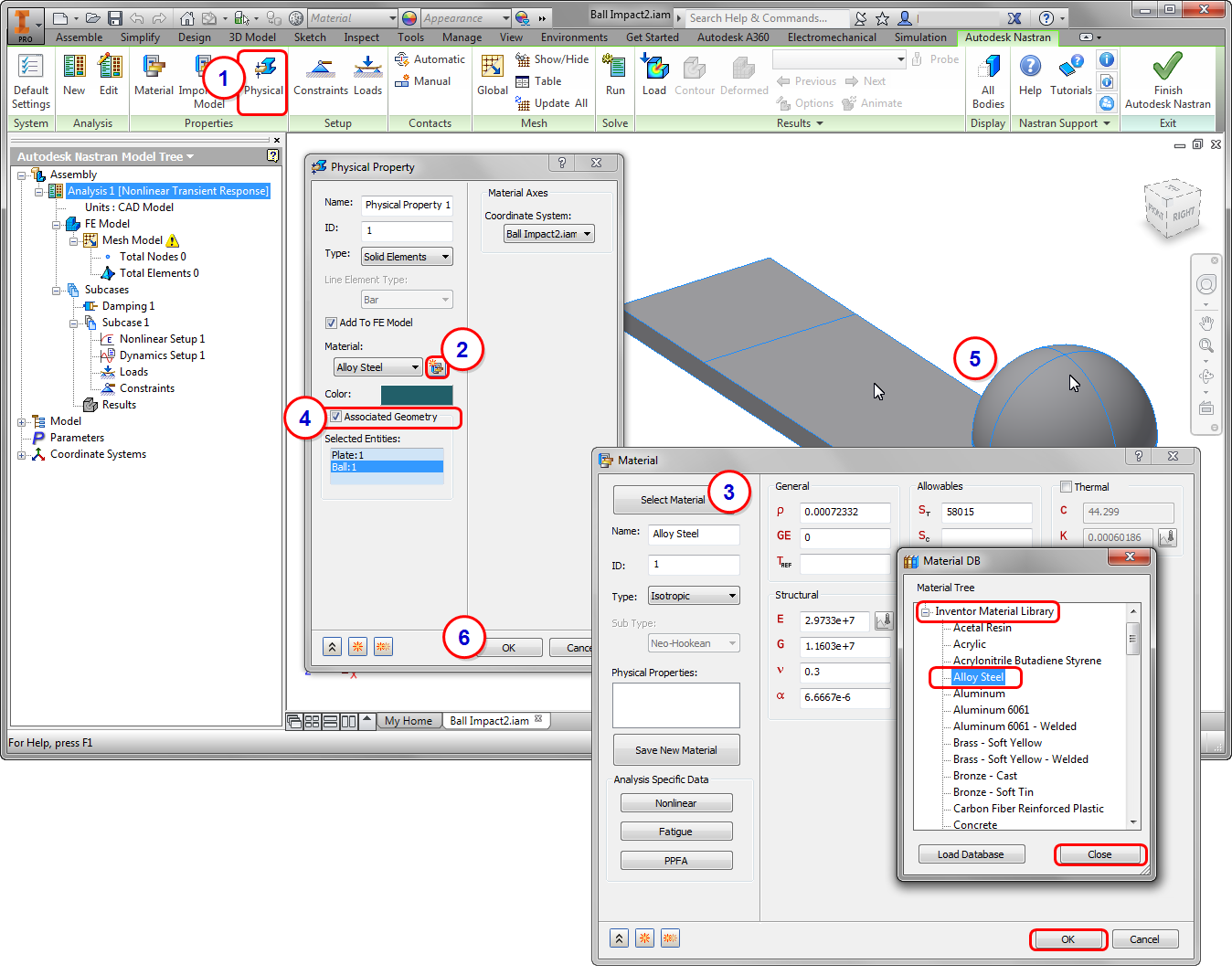Click the Loads tool in the Setup panel

point(367,75)
